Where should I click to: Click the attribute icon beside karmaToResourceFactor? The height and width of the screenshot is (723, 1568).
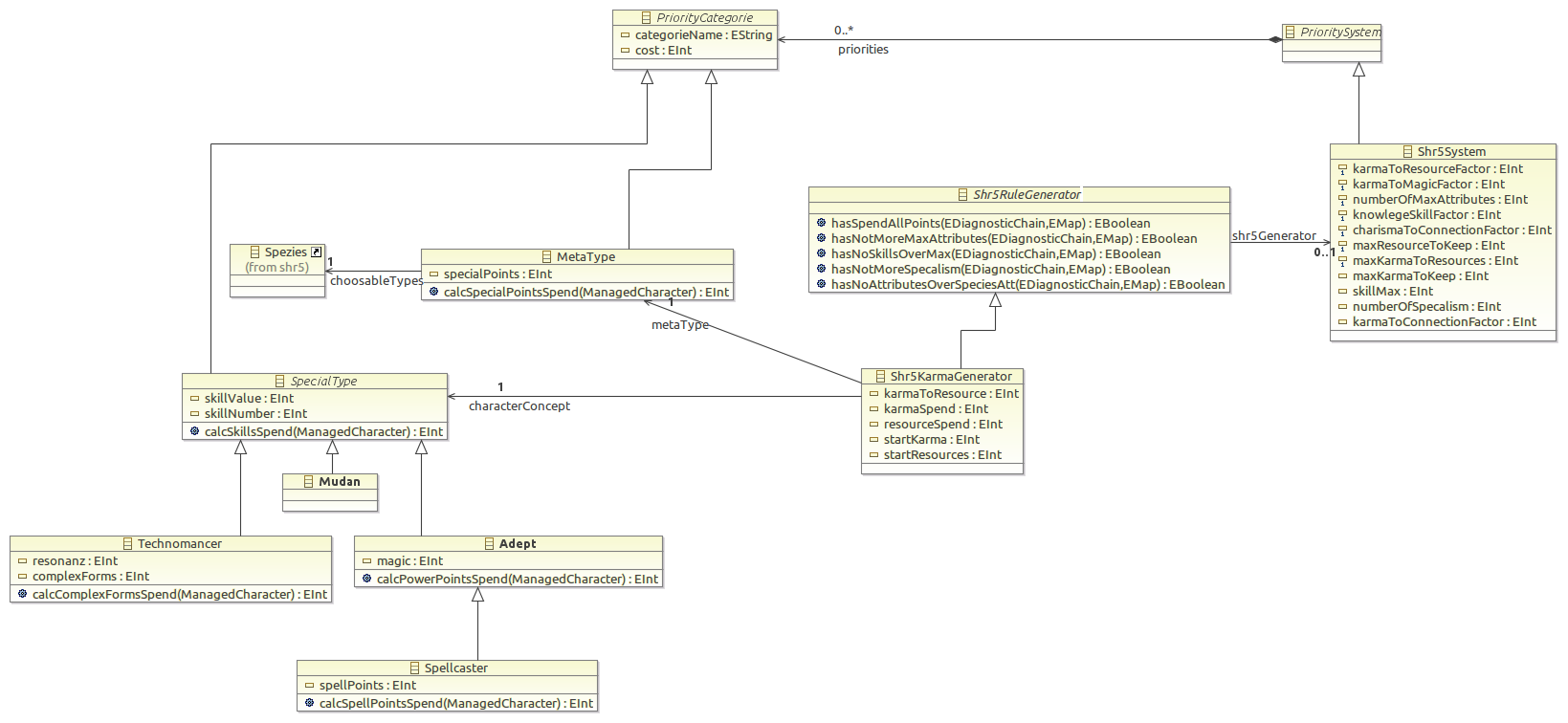coord(1343,169)
